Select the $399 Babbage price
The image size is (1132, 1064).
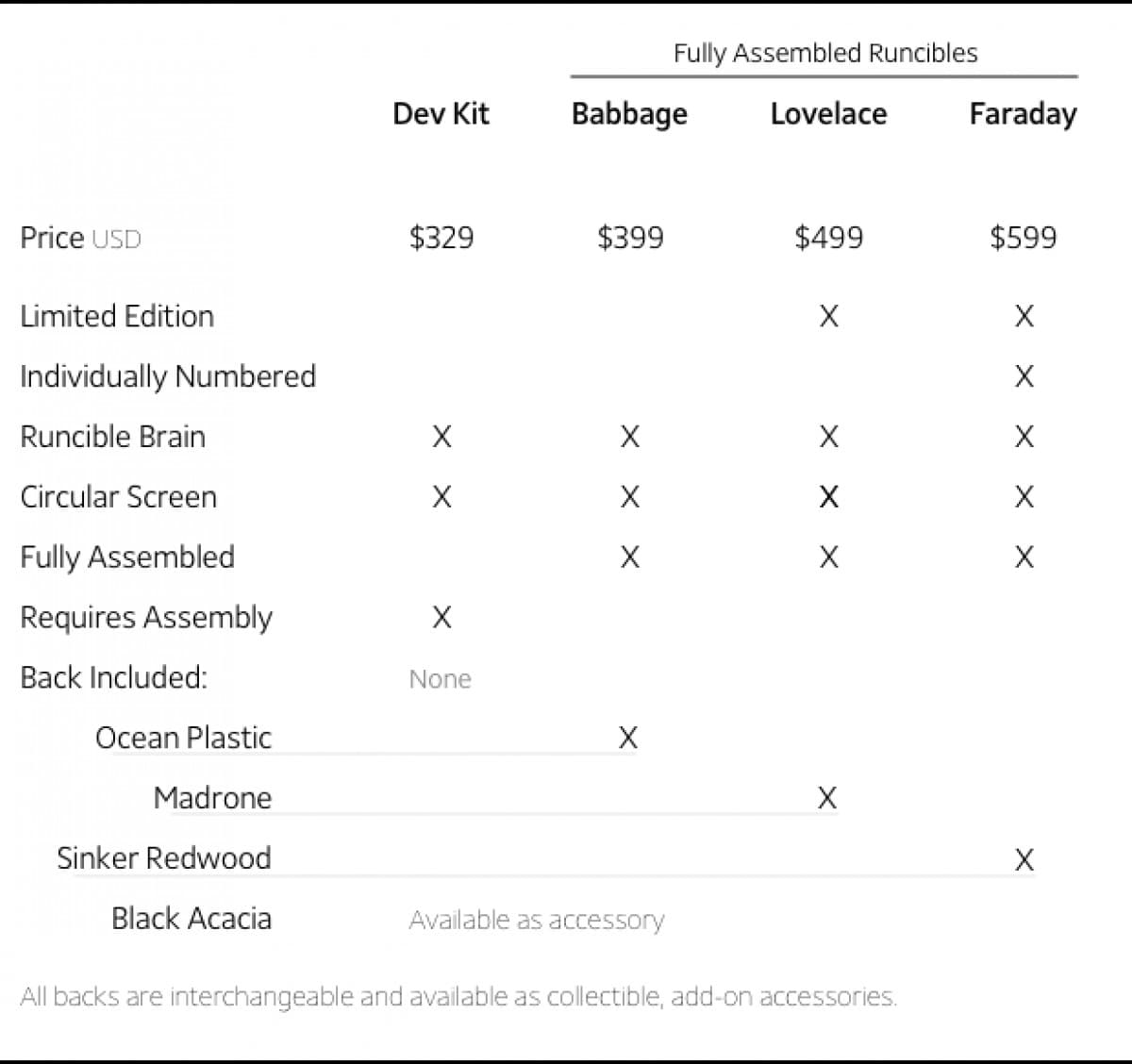(x=630, y=238)
